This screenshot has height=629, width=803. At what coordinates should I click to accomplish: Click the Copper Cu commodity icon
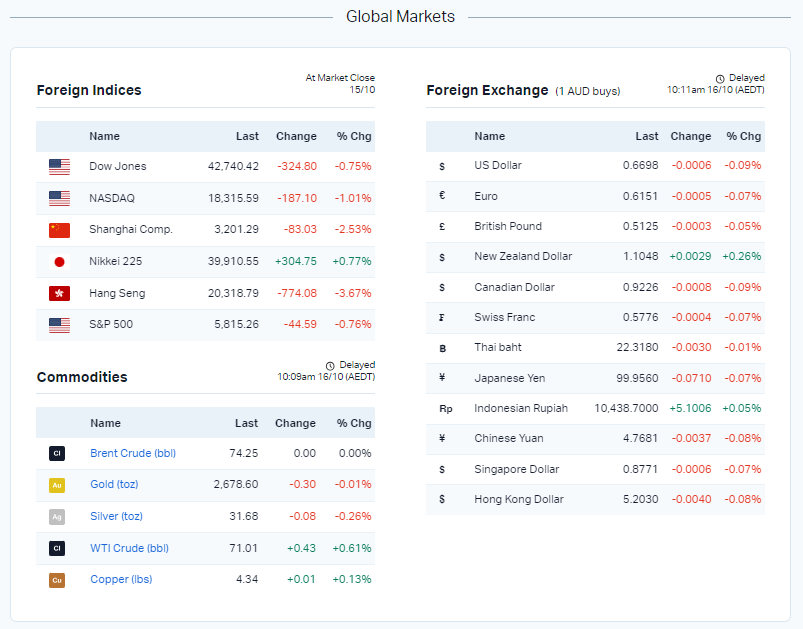(57, 580)
